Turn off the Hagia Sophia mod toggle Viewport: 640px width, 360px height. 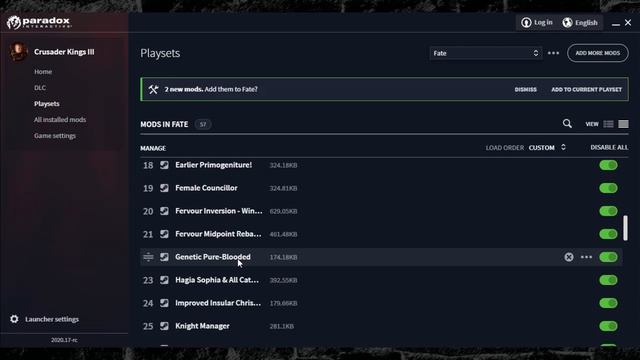coord(608,280)
